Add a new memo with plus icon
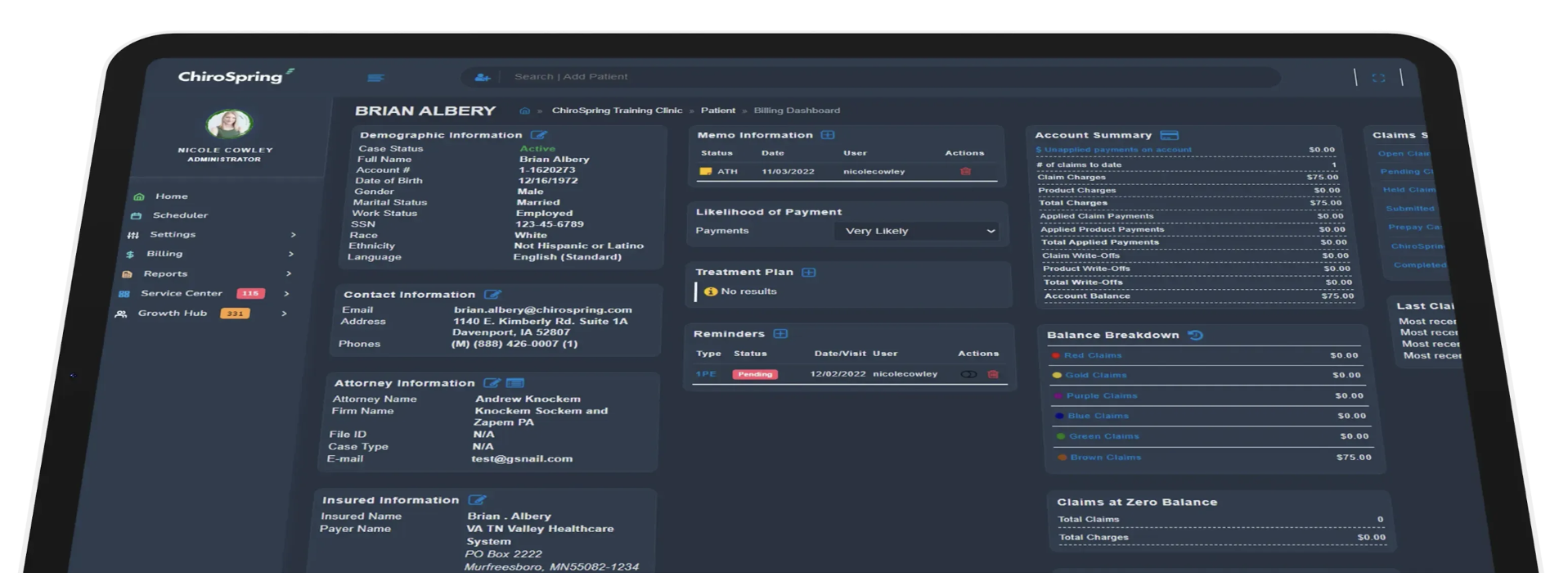The image size is (1568, 573). tap(828, 135)
